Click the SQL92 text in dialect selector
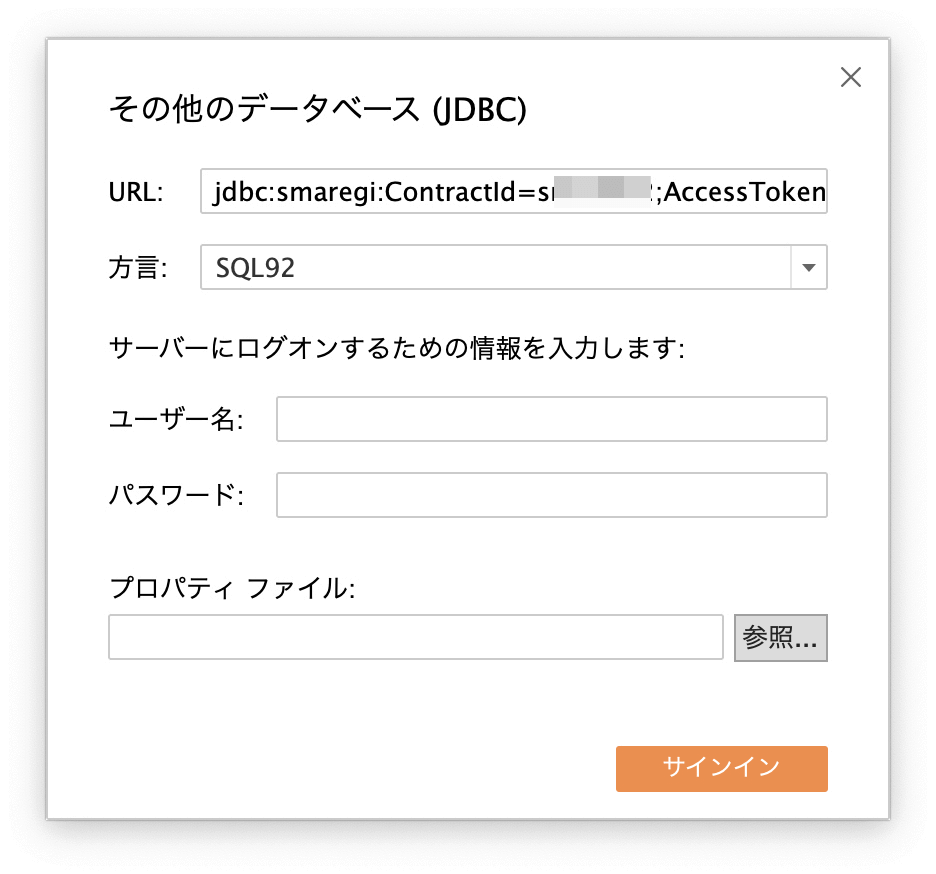The image size is (936, 874). click(x=255, y=268)
